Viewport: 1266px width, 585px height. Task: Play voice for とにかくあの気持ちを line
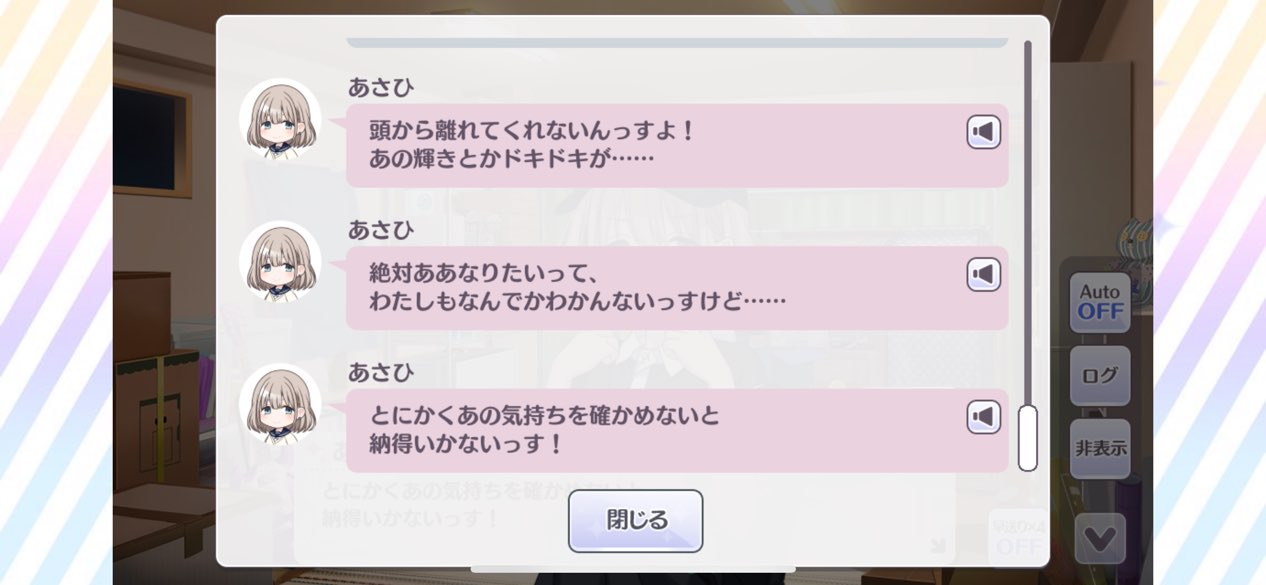coord(984,417)
